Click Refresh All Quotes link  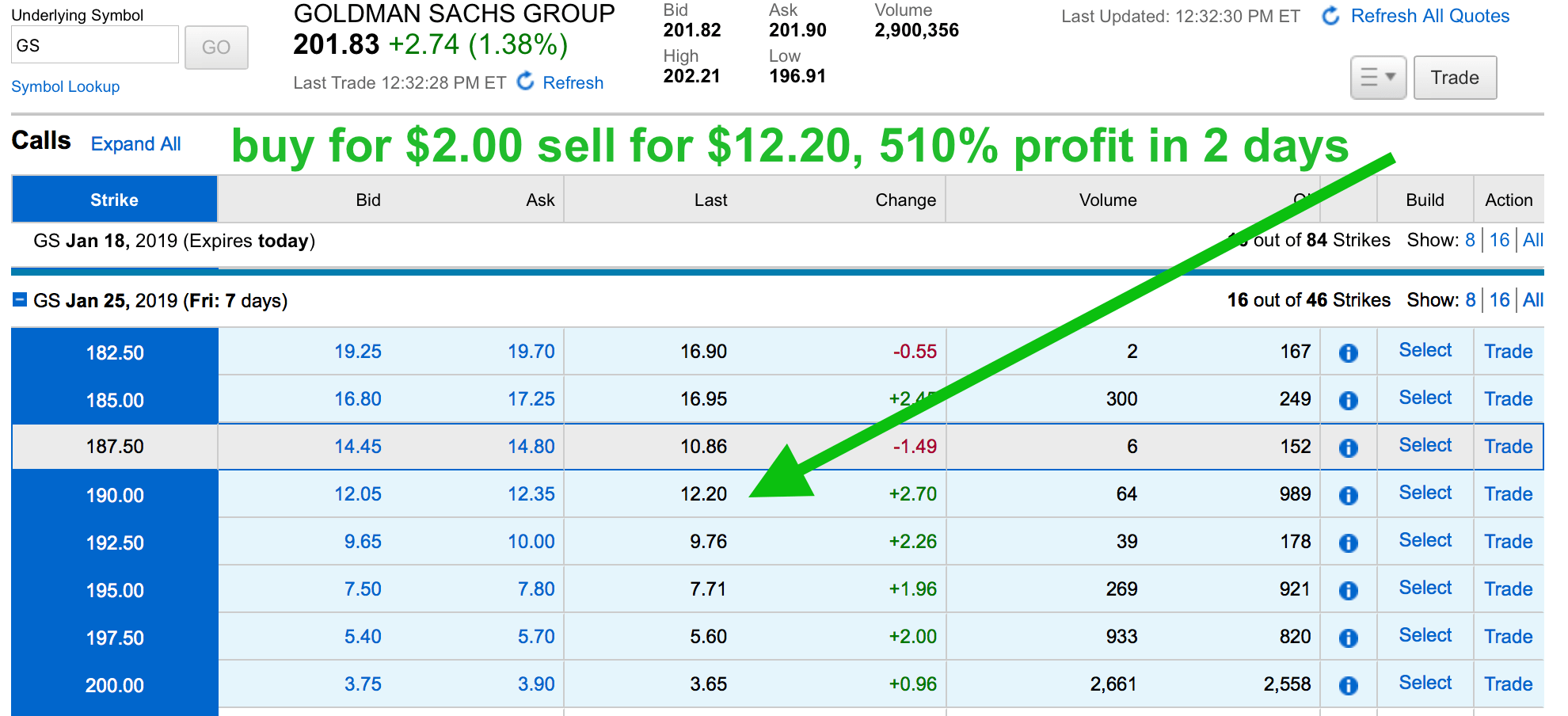click(1430, 16)
